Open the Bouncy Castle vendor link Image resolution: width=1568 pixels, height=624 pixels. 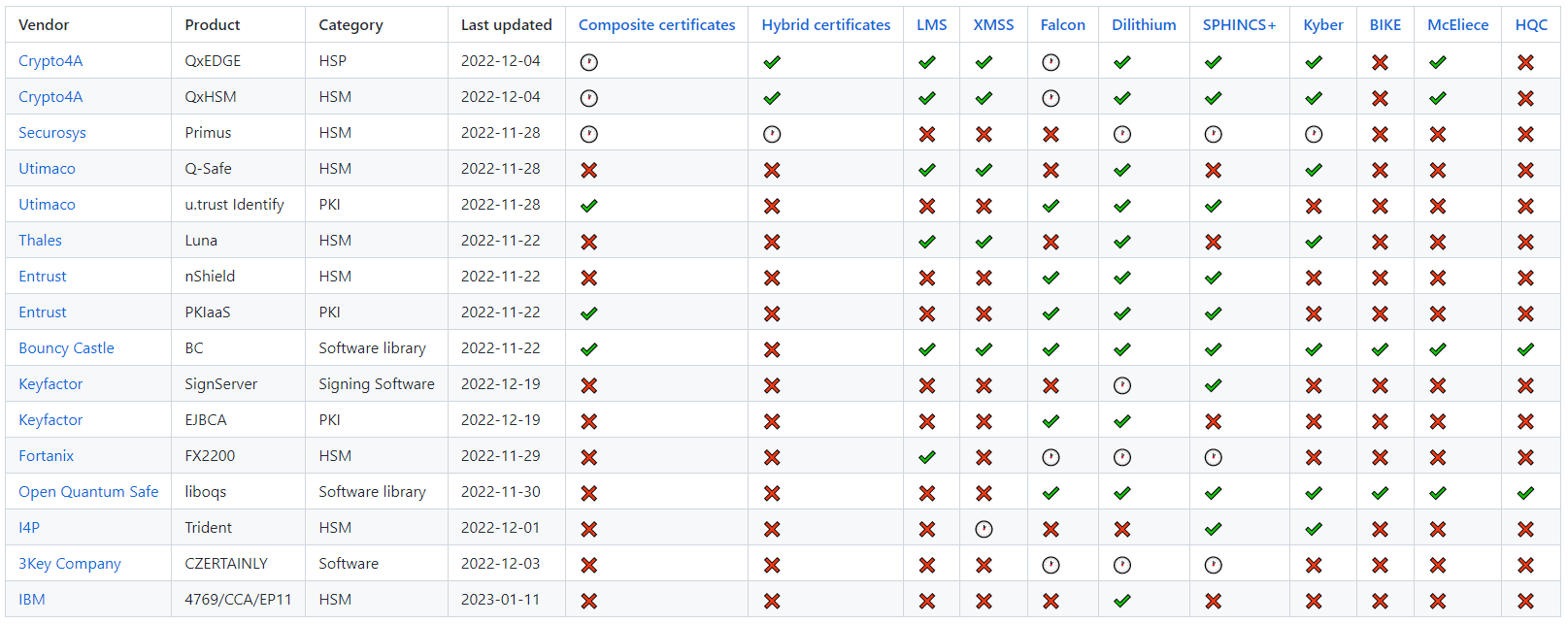point(66,348)
